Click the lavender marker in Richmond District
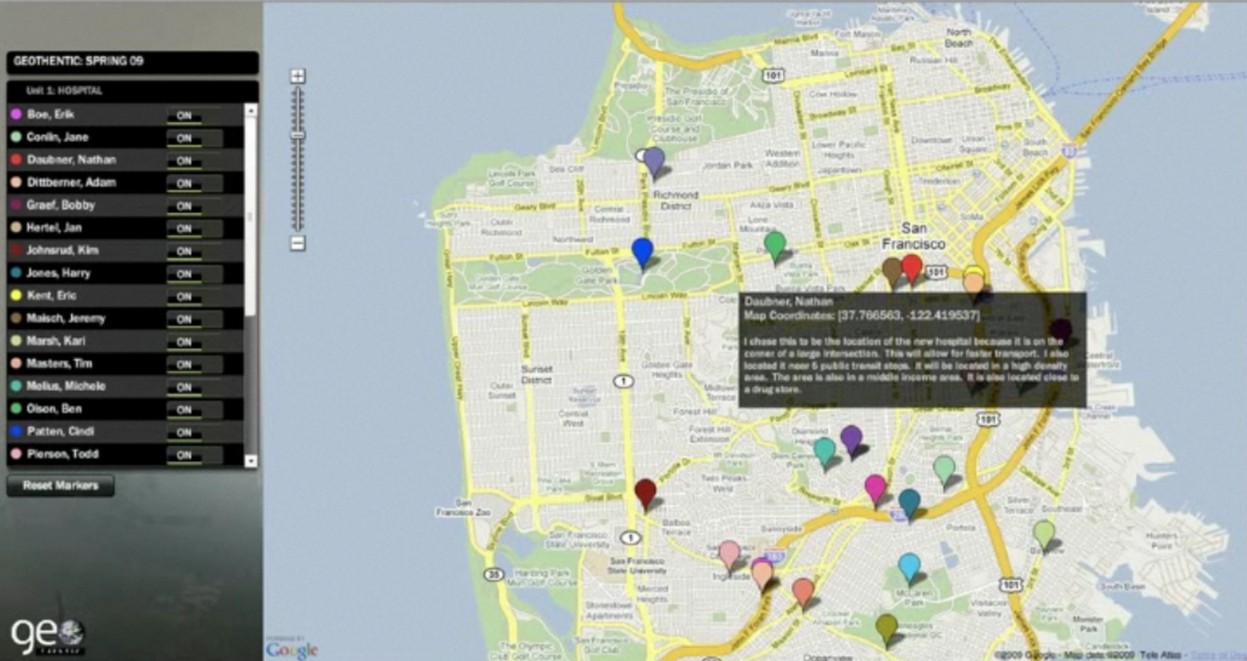 [x=653, y=161]
